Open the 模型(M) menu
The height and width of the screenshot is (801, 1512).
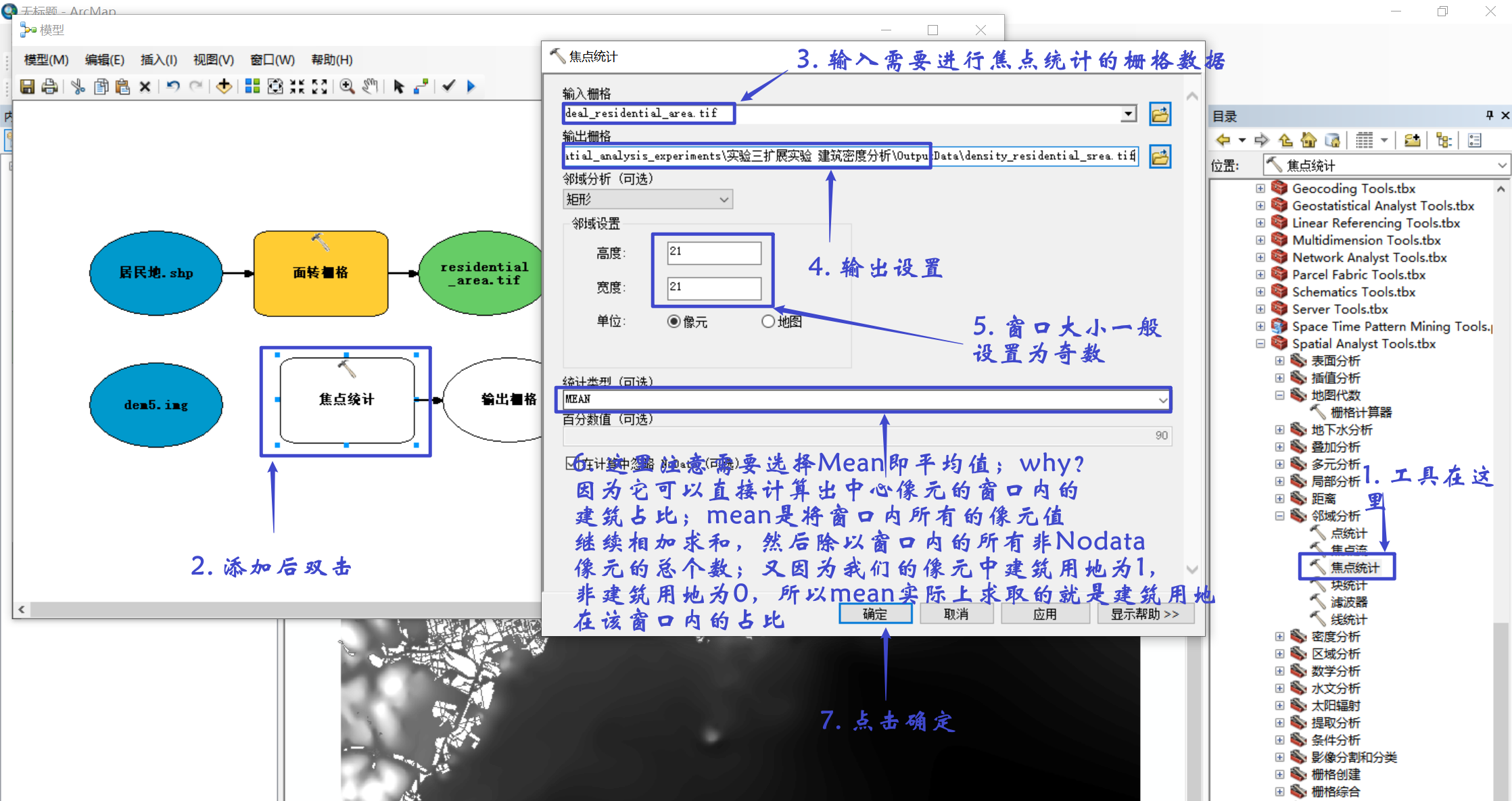[46, 60]
